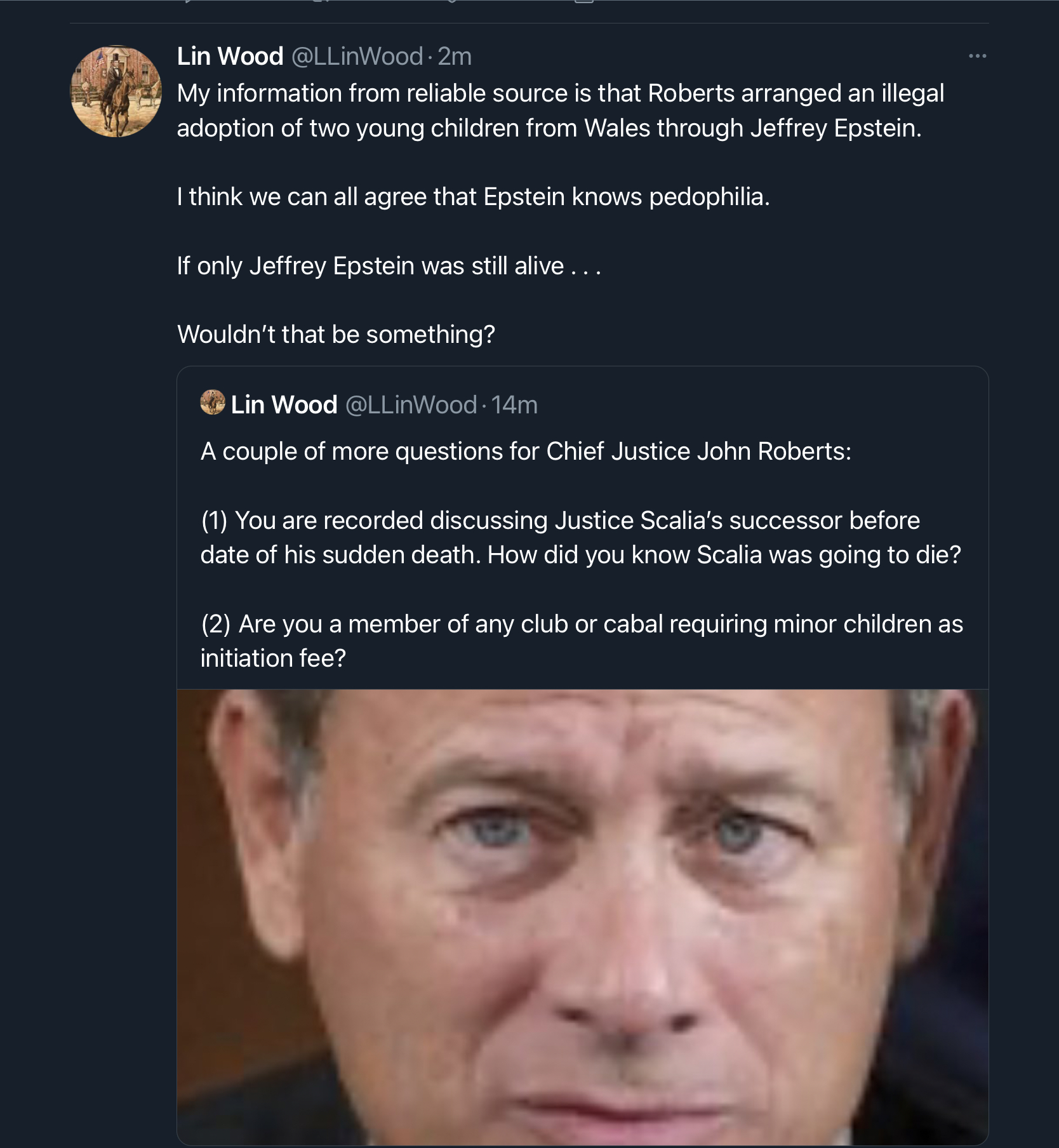1059x1148 pixels.
Task: Click the line starting 'My information from reliable source'
Action: (x=560, y=93)
